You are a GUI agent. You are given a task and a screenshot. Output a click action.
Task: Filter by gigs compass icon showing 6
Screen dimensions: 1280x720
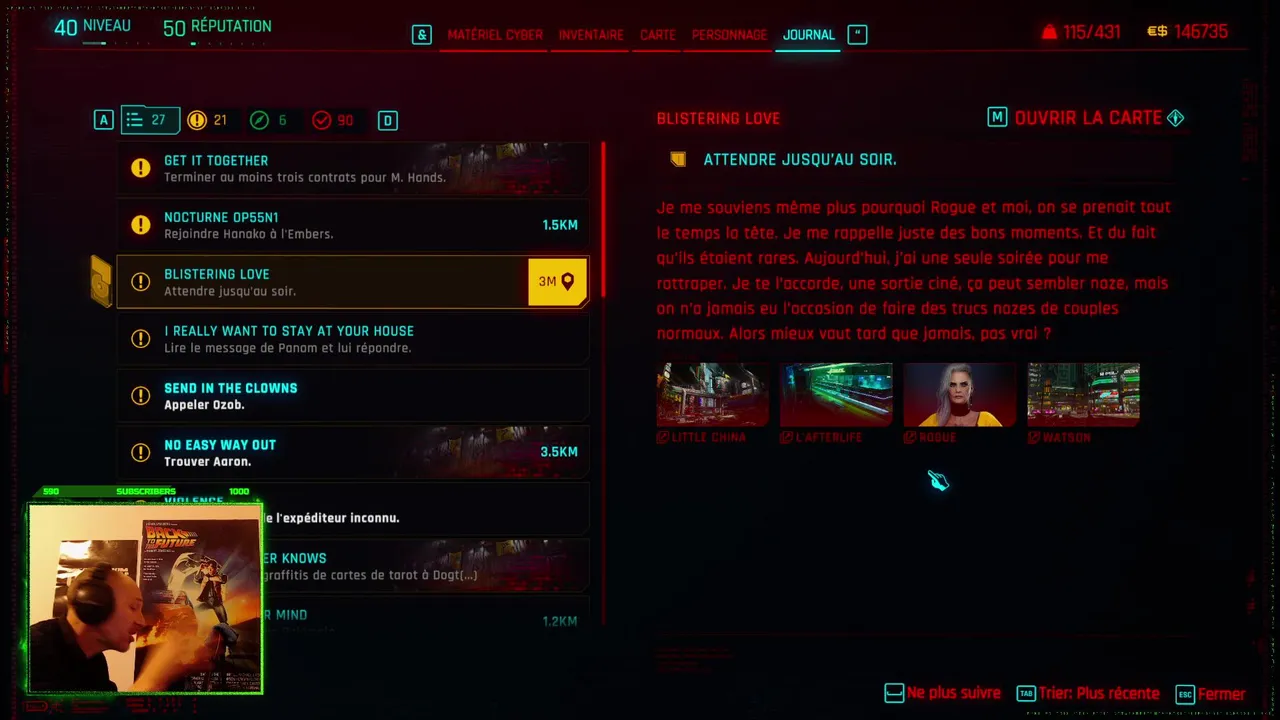[x=259, y=120]
